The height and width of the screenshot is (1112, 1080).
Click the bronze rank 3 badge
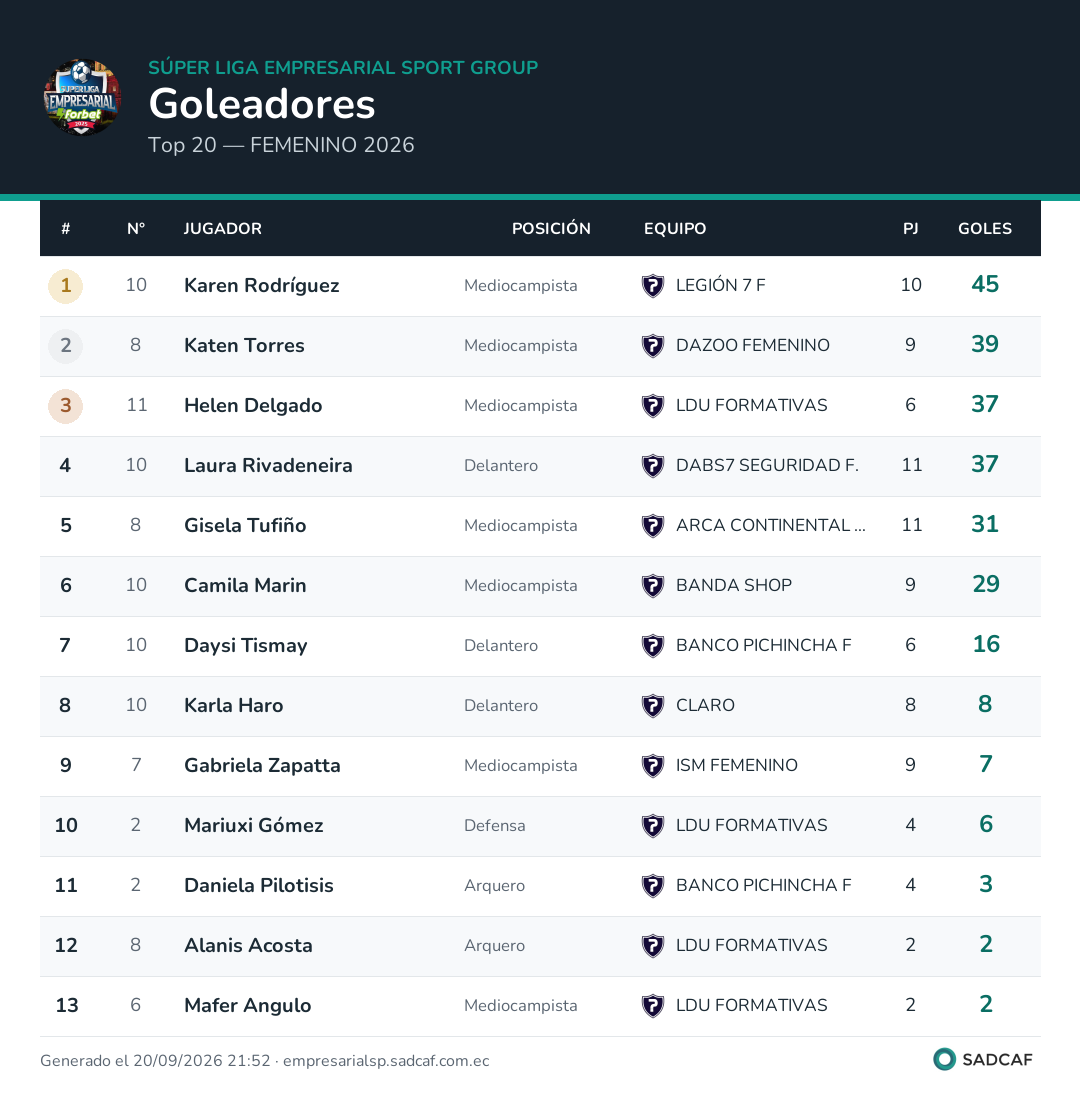[65, 406]
